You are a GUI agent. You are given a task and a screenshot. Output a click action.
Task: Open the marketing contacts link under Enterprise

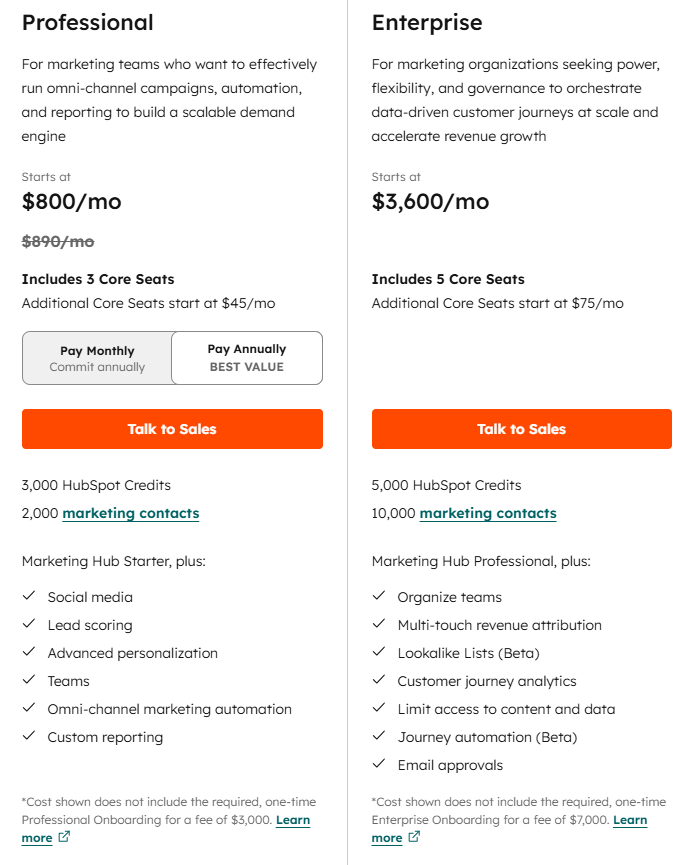point(488,513)
